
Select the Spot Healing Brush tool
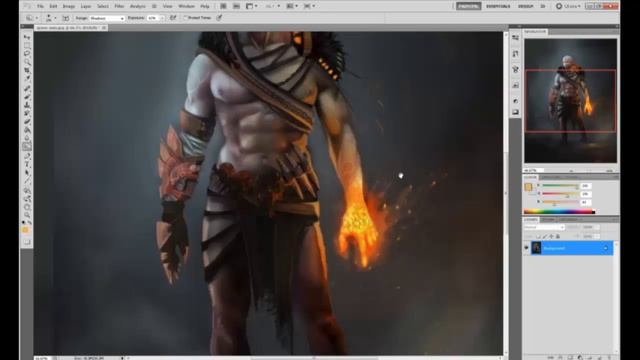(x=27, y=89)
